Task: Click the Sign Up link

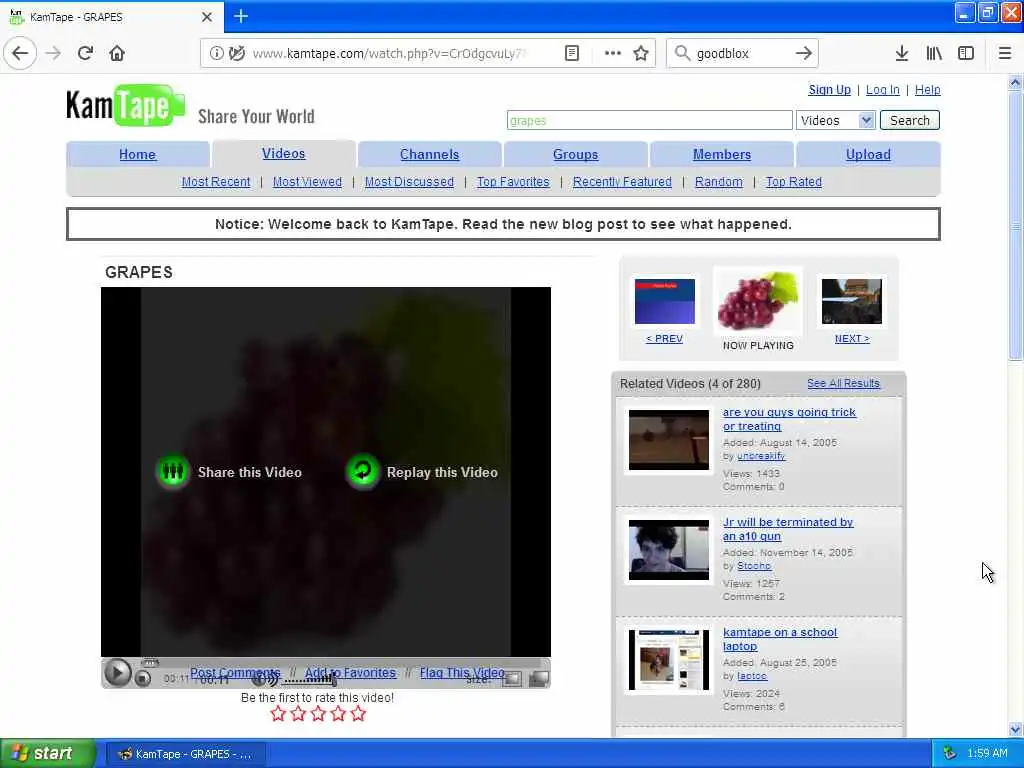Action: pos(829,90)
